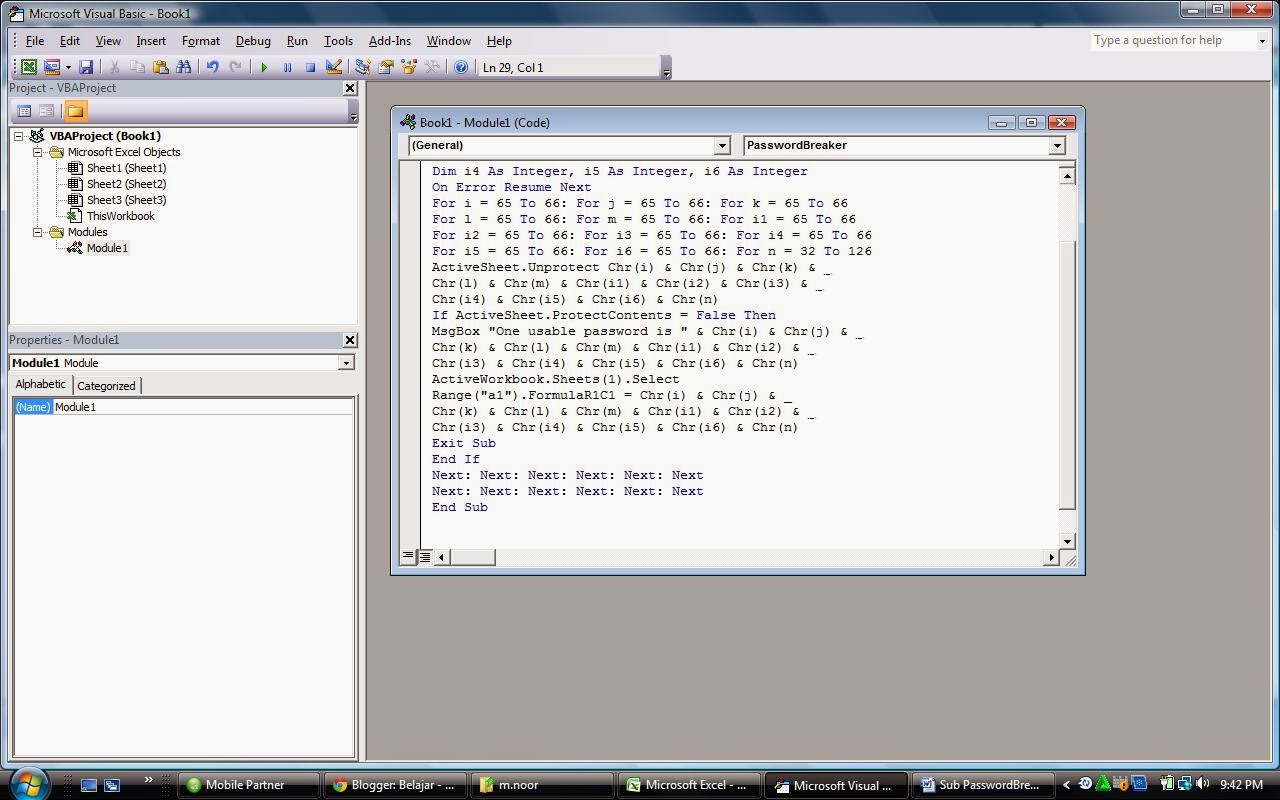Open the Debug menu
The image size is (1280, 800).
(x=253, y=41)
